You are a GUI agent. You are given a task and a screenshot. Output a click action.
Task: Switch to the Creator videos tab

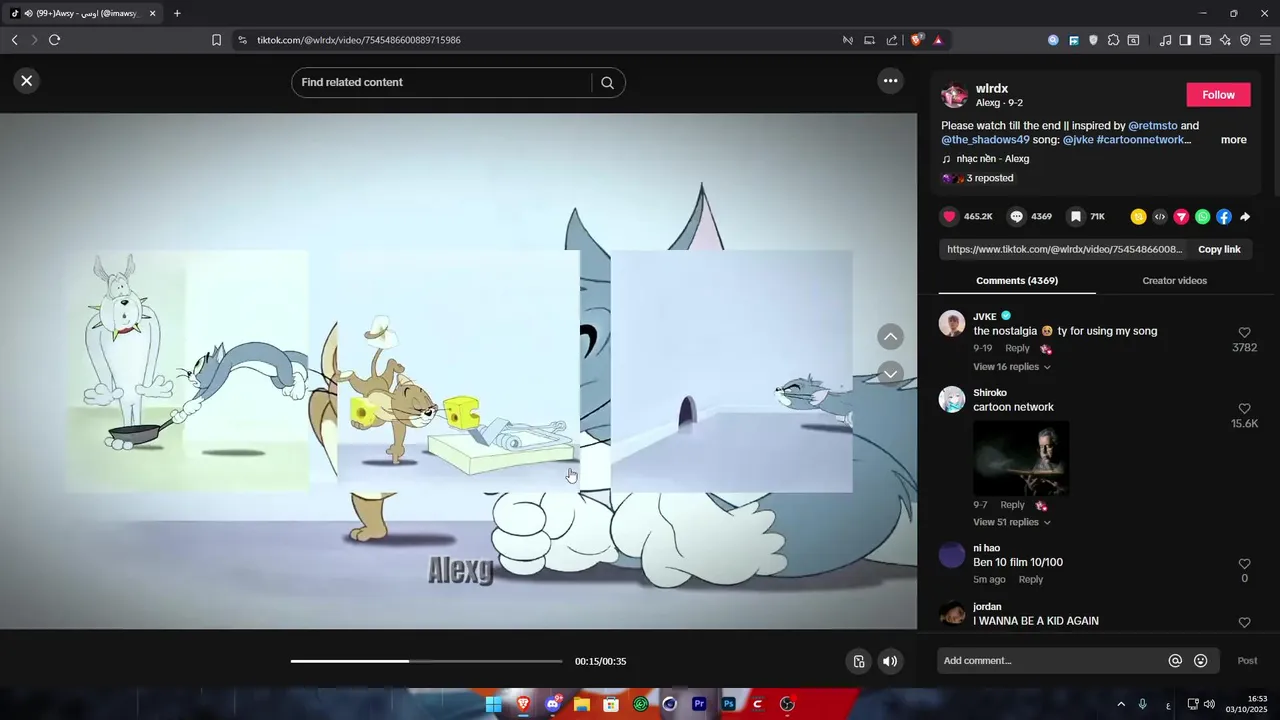pyautogui.click(x=1174, y=281)
